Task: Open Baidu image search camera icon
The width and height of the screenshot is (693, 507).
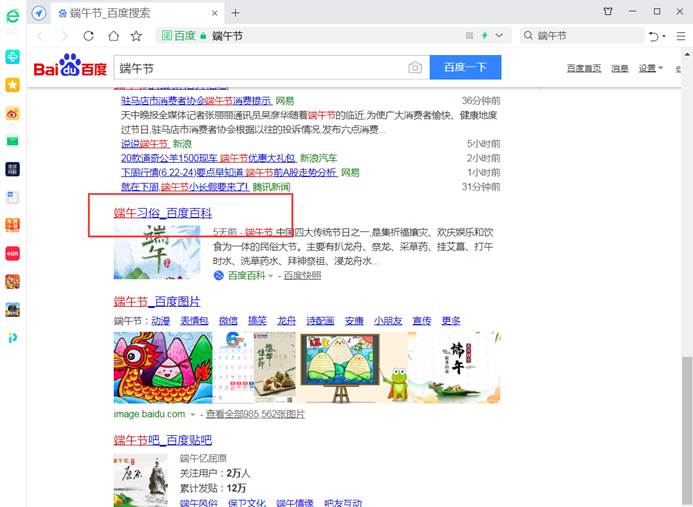Action: (x=414, y=68)
